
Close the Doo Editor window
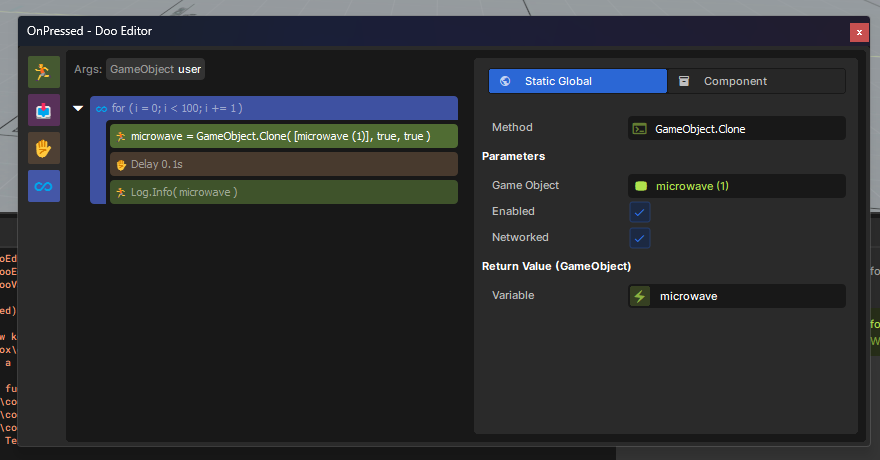tap(858, 32)
